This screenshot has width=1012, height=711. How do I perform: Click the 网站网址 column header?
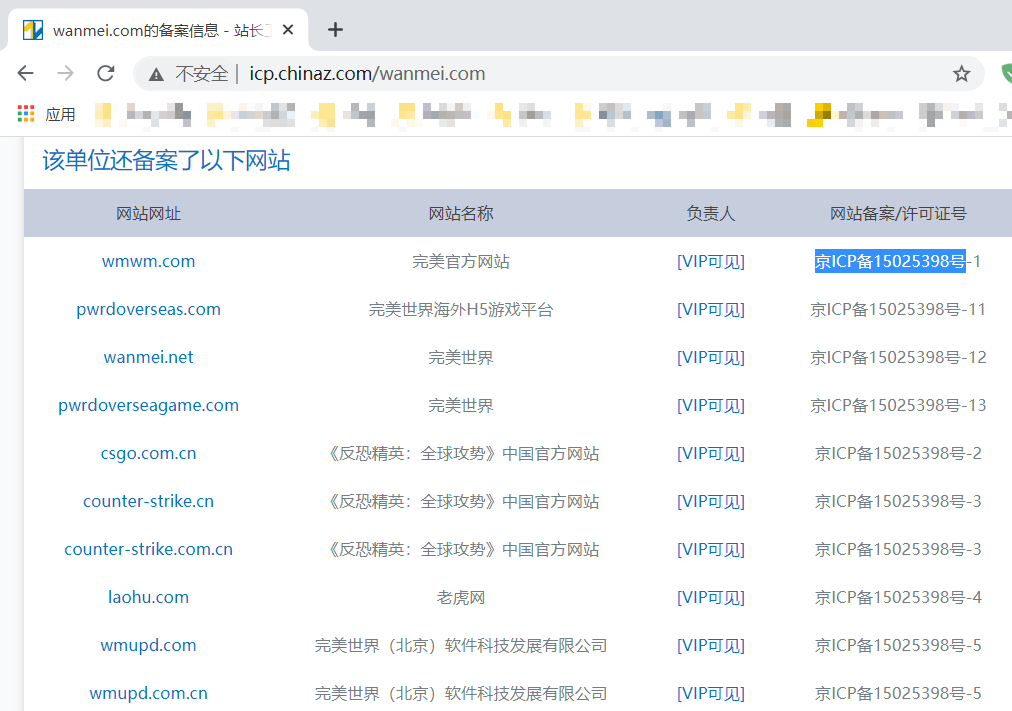pos(148,214)
